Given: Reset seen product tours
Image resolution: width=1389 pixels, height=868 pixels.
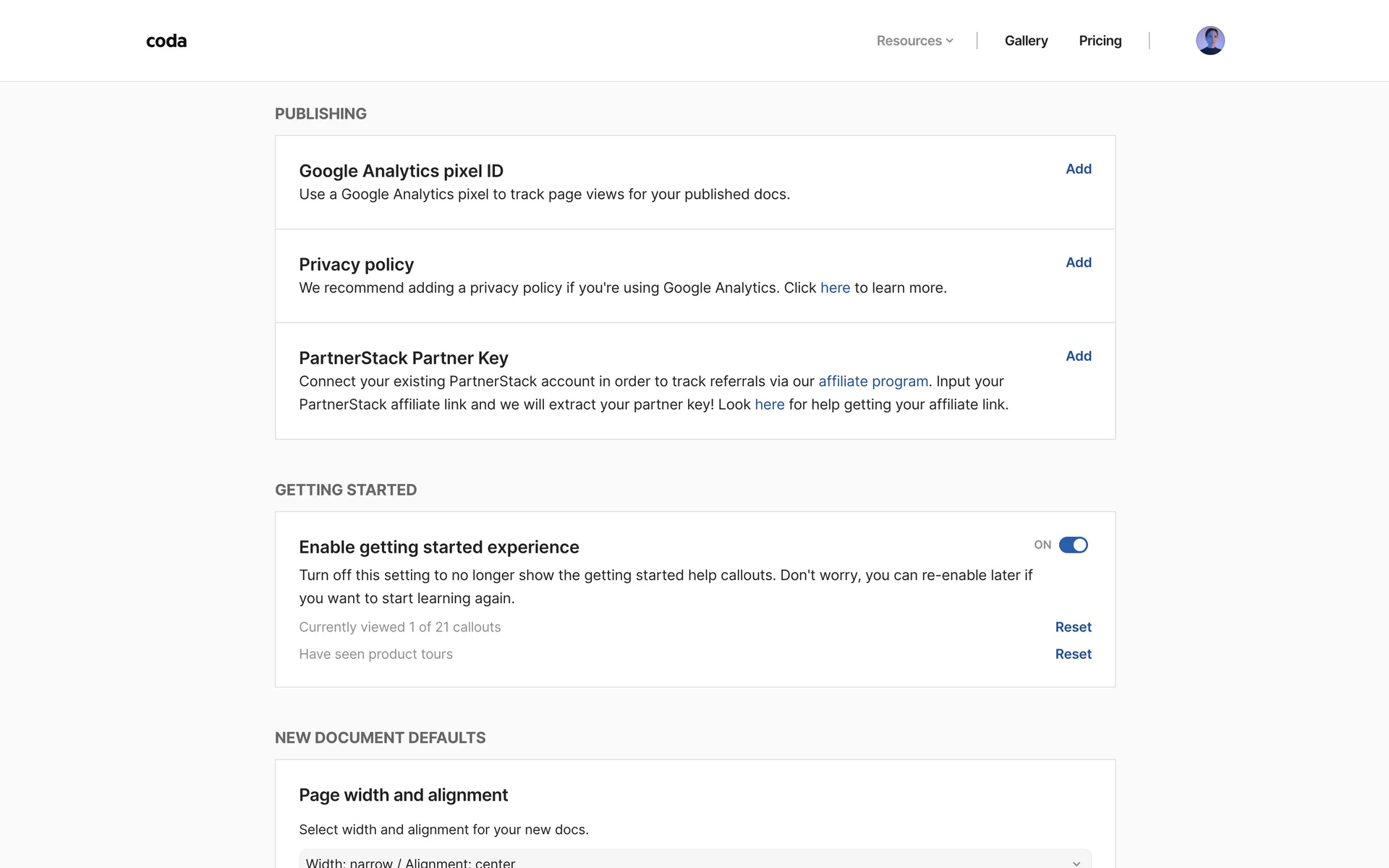Looking at the screenshot, I should point(1073,654).
